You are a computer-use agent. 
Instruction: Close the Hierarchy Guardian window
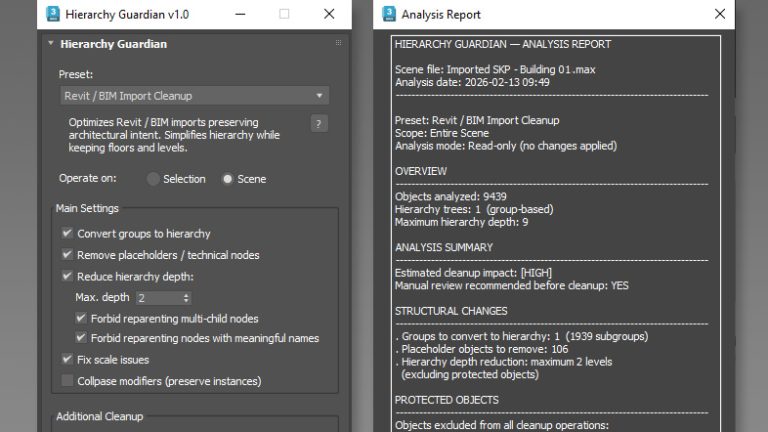click(x=329, y=14)
